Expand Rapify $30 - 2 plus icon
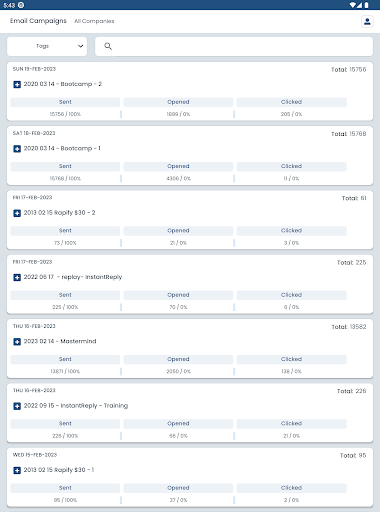 tap(17, 213)
